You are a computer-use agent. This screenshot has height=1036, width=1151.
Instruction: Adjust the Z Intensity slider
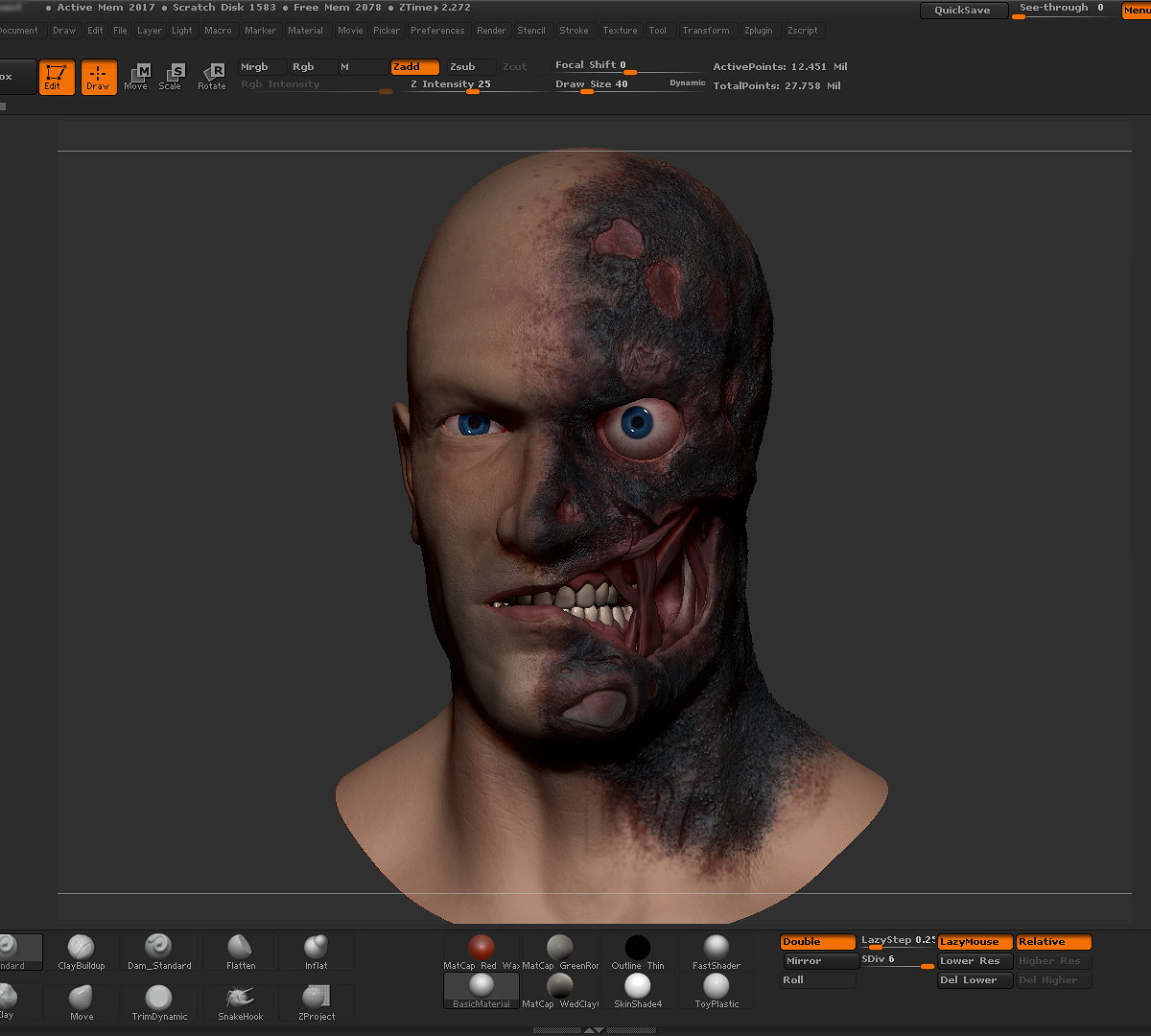click(x=473, y=85)
